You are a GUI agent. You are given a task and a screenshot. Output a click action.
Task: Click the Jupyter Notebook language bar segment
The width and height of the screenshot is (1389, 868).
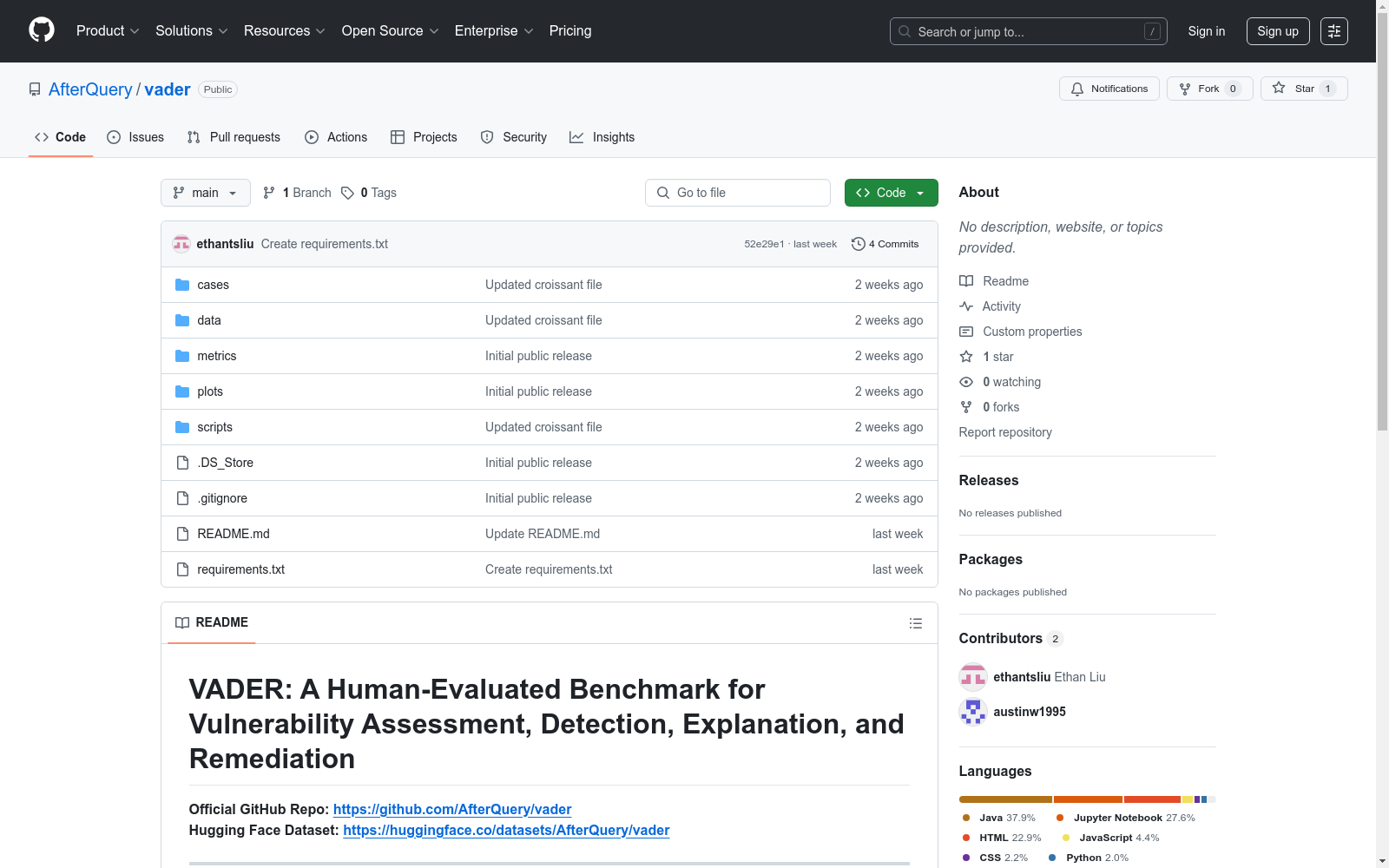1089,799
